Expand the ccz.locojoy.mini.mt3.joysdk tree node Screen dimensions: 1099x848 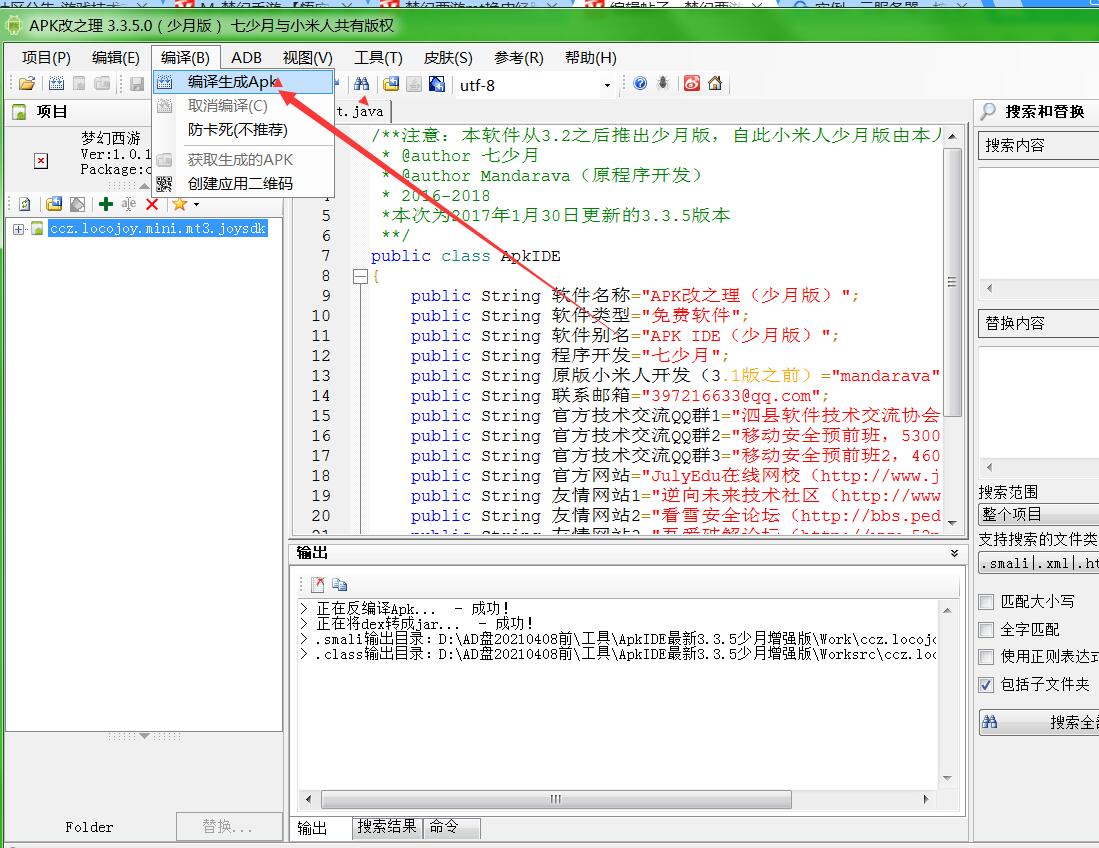point(19,229)
